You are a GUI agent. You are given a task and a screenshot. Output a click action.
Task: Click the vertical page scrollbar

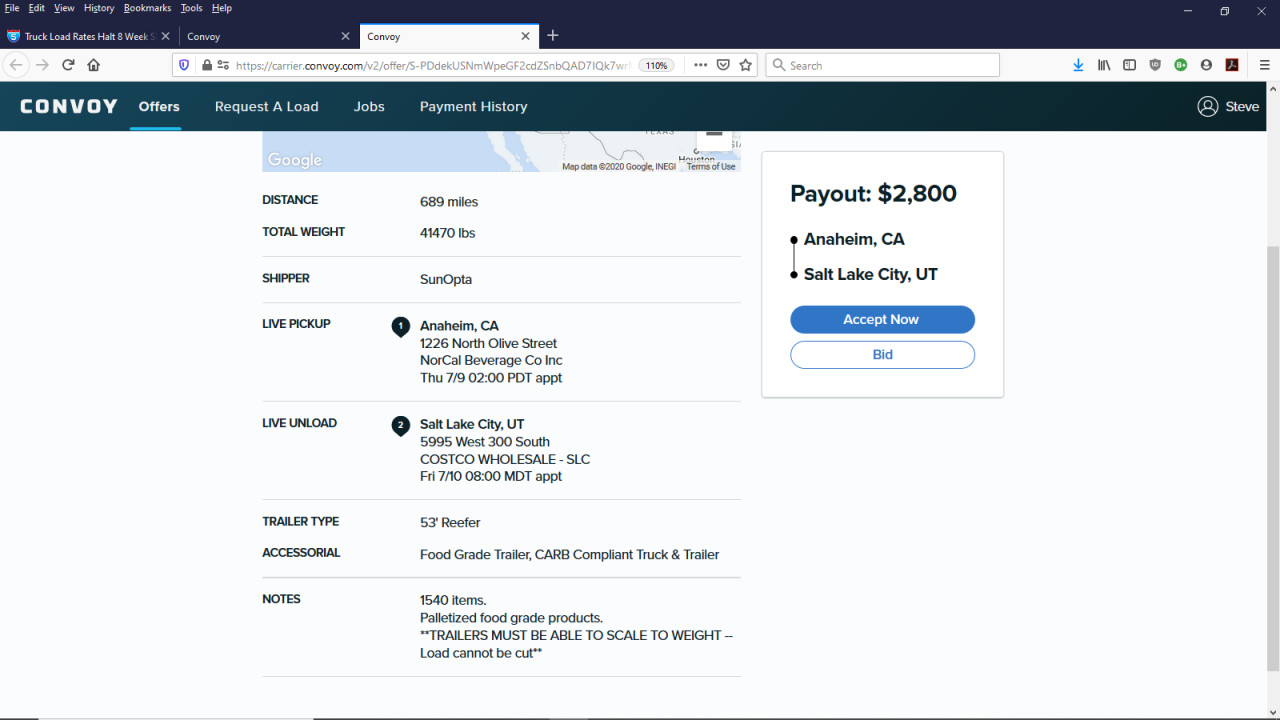[x=1272, y=459]
